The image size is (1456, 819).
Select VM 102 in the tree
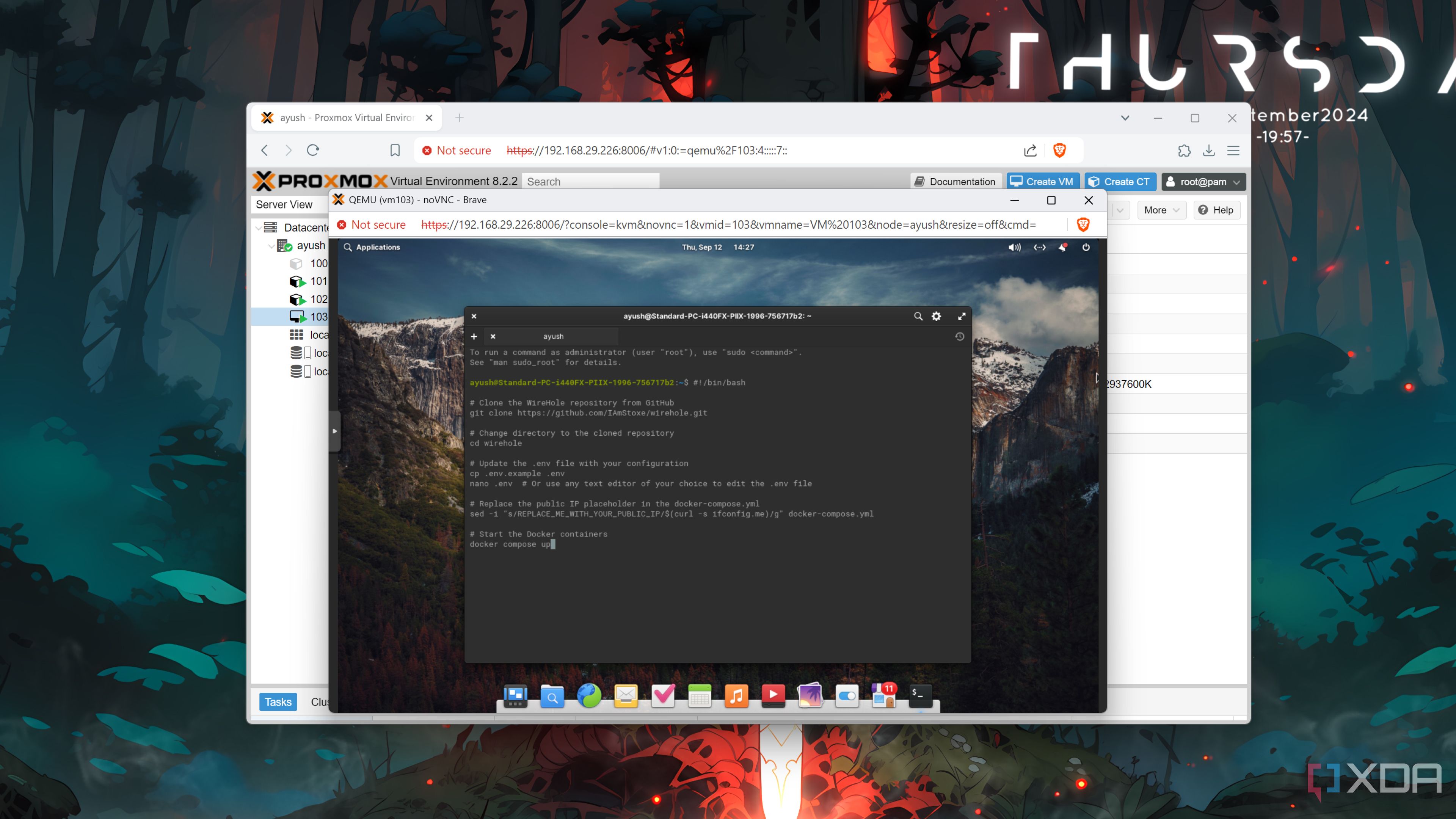(309, 299)
